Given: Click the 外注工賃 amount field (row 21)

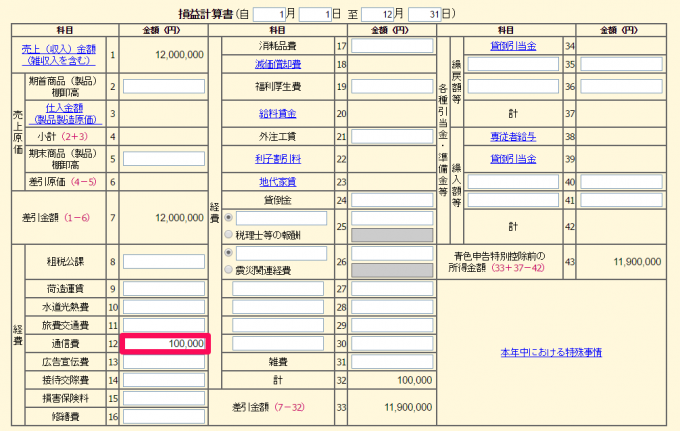Looking at the screenshot, I should (392, 137).
